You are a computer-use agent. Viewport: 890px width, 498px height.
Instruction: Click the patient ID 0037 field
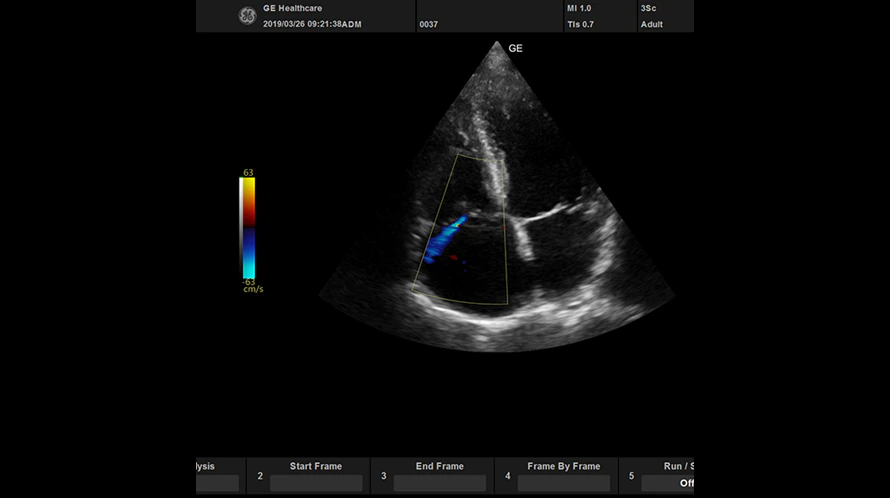tap(428, 24)
